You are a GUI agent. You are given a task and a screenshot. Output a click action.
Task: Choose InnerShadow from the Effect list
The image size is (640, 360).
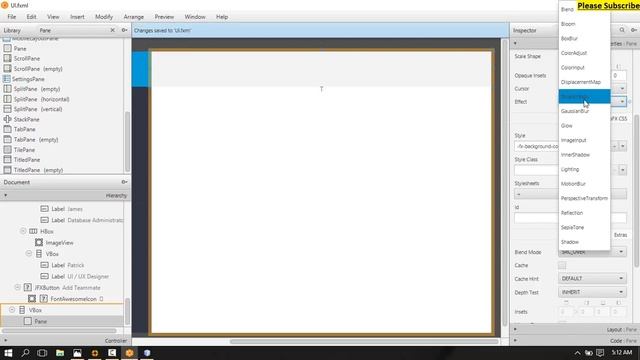(x=584, y=155)
